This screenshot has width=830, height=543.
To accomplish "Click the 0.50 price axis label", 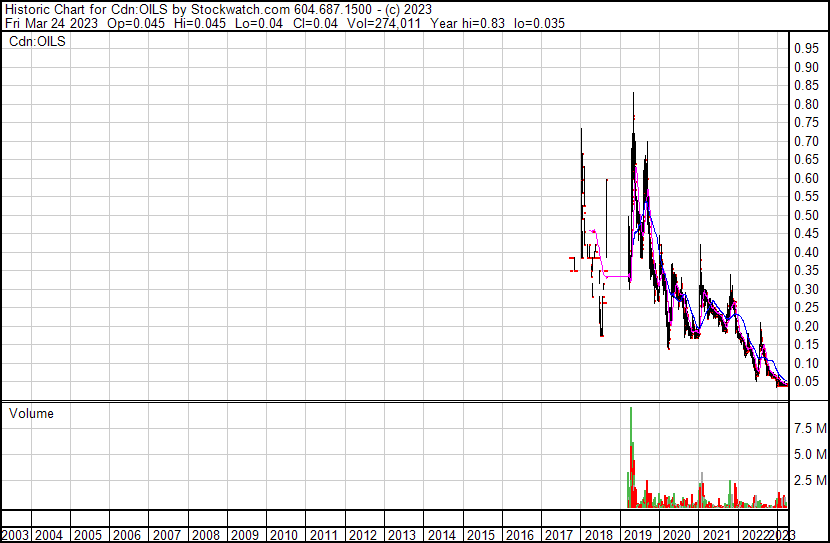I will [806, 216].
